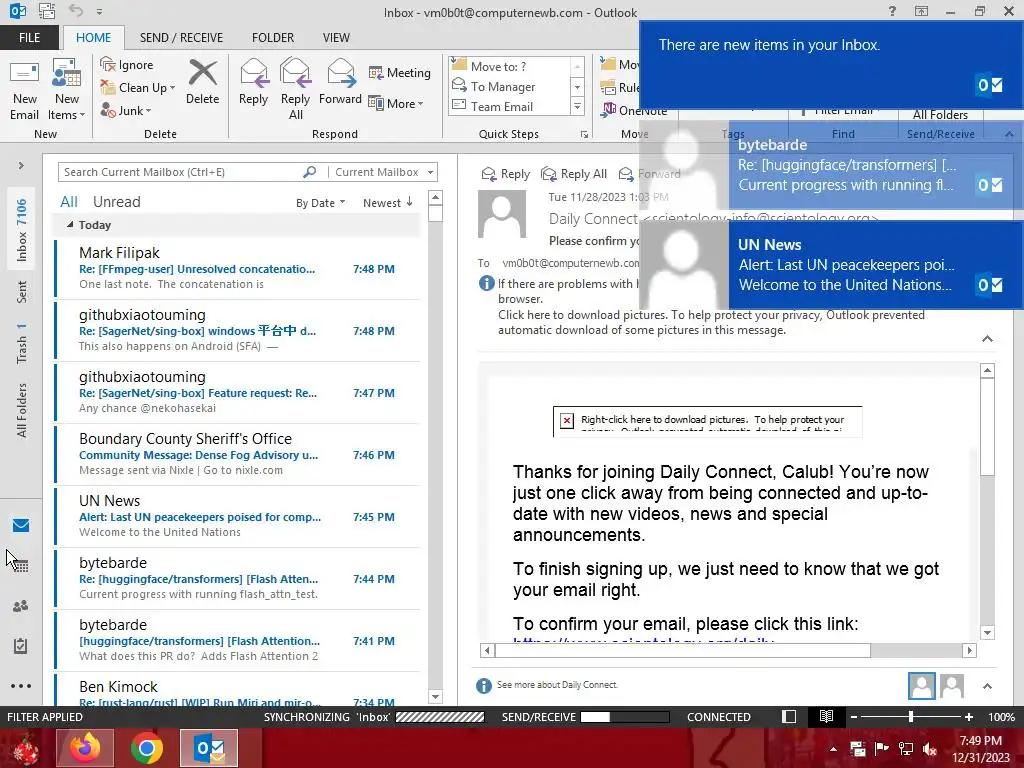Click the blocked picture placeholder
The height and width of the screenshot is (768, 1024).
coord(707,421)
